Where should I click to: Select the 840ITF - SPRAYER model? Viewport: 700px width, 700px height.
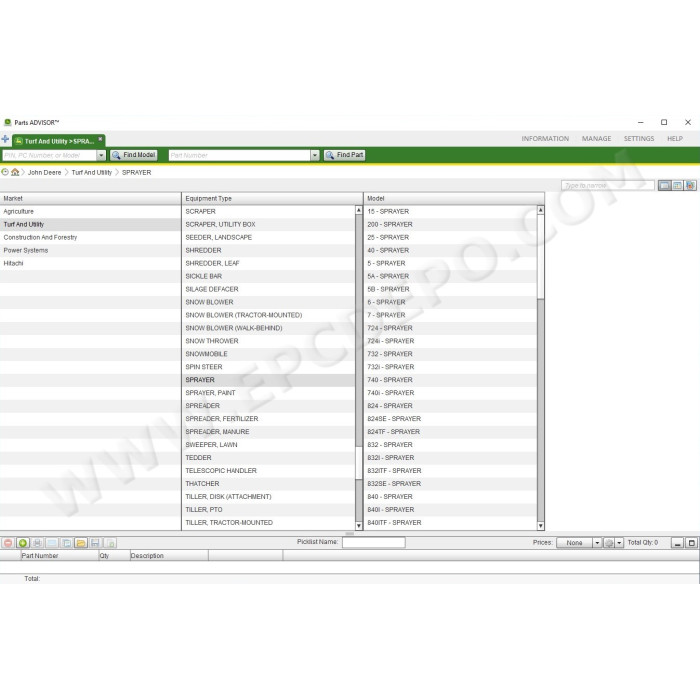450,522
